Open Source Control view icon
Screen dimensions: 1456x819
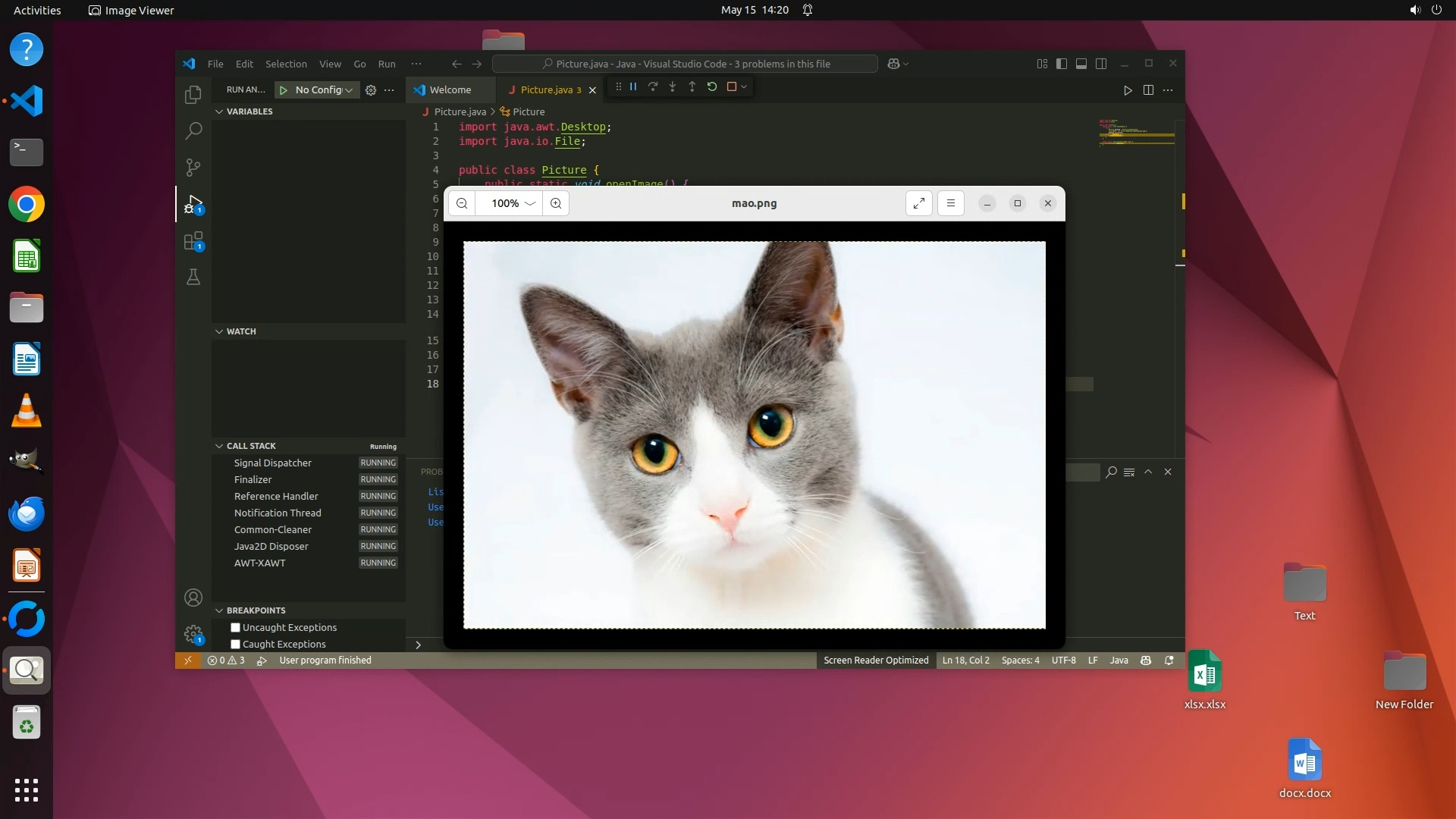pos(193,167)
